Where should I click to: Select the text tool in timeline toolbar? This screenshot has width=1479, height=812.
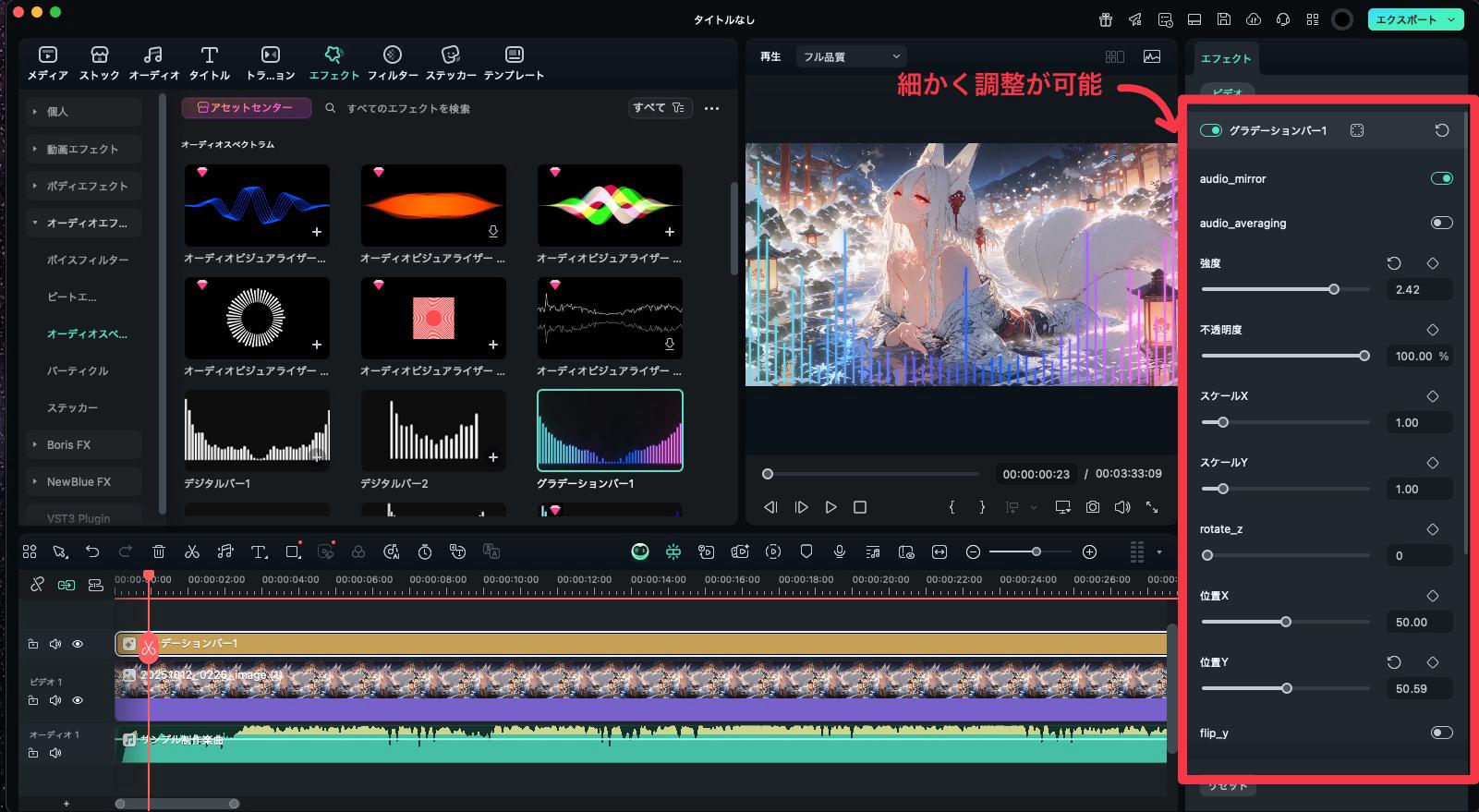click(x=259, y=551)
